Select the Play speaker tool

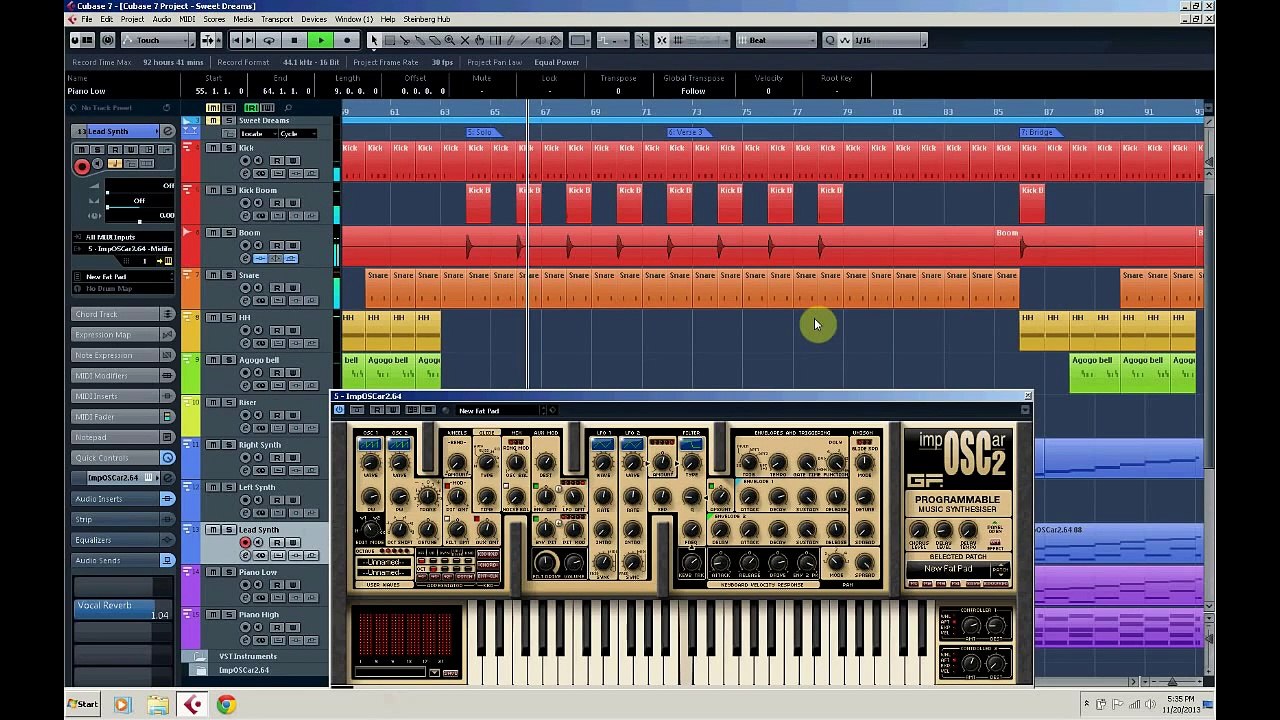[x=541, y=40]
